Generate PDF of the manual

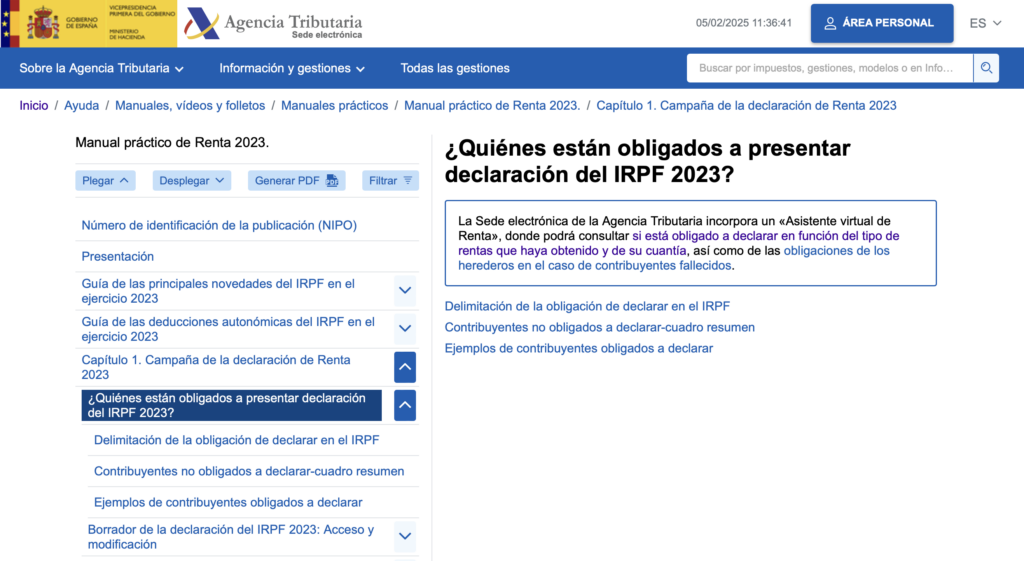[x=296, y=181]
